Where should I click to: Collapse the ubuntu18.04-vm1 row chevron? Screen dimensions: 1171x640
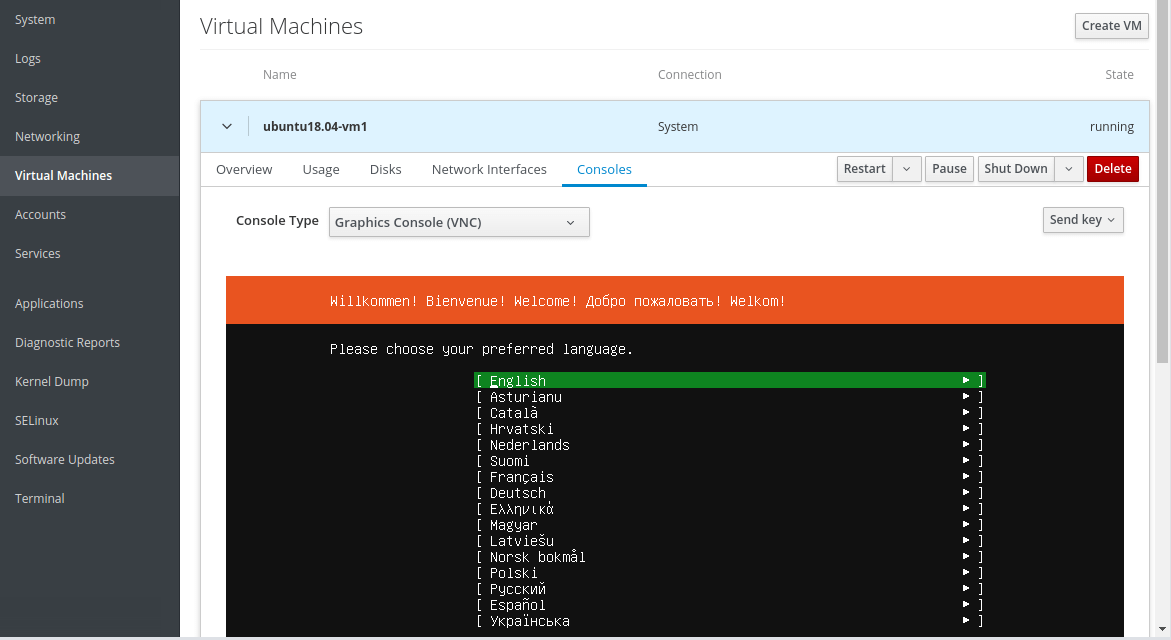tap(227, 127)
